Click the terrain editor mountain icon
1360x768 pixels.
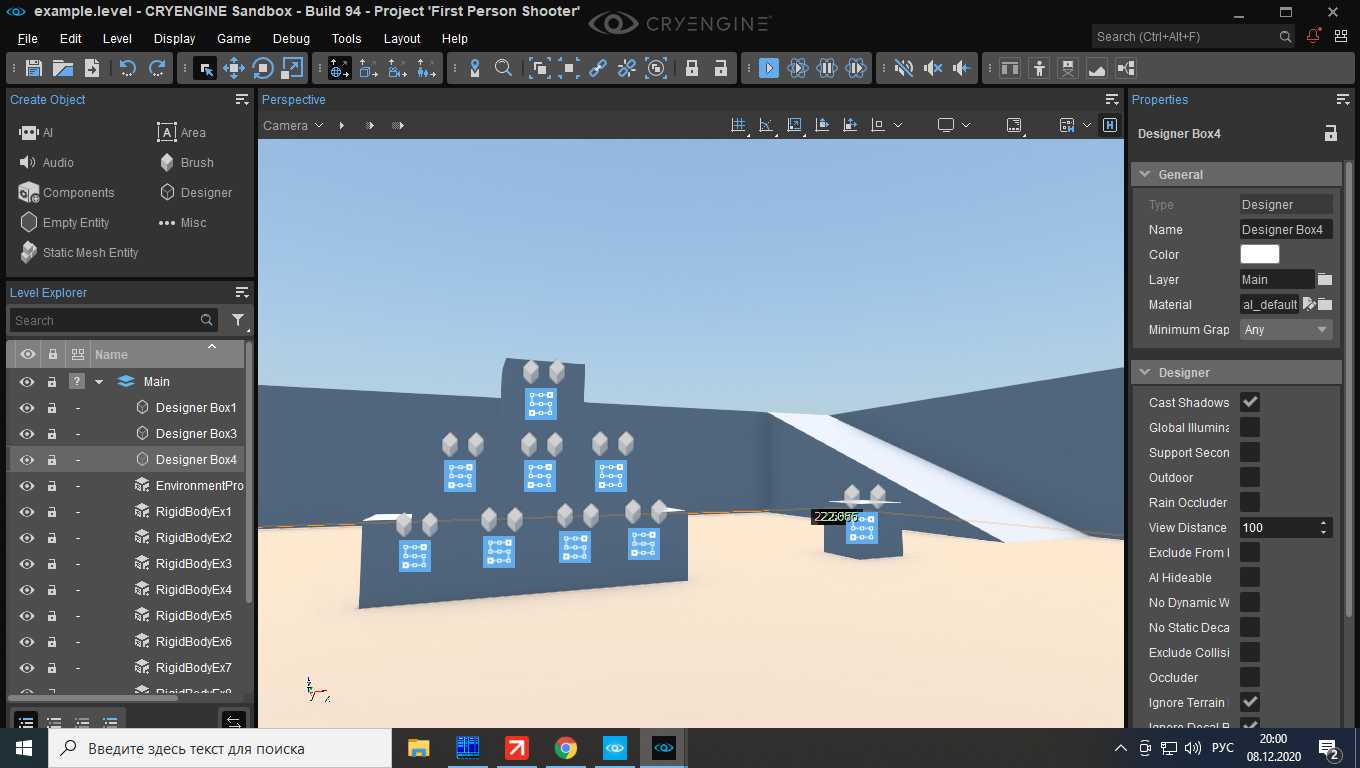[1097, 68]
